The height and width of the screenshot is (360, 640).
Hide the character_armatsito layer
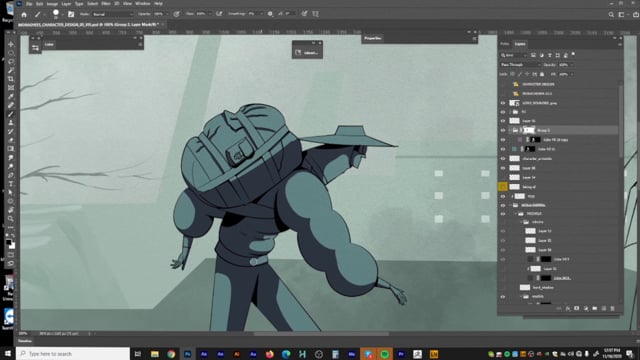503,158
